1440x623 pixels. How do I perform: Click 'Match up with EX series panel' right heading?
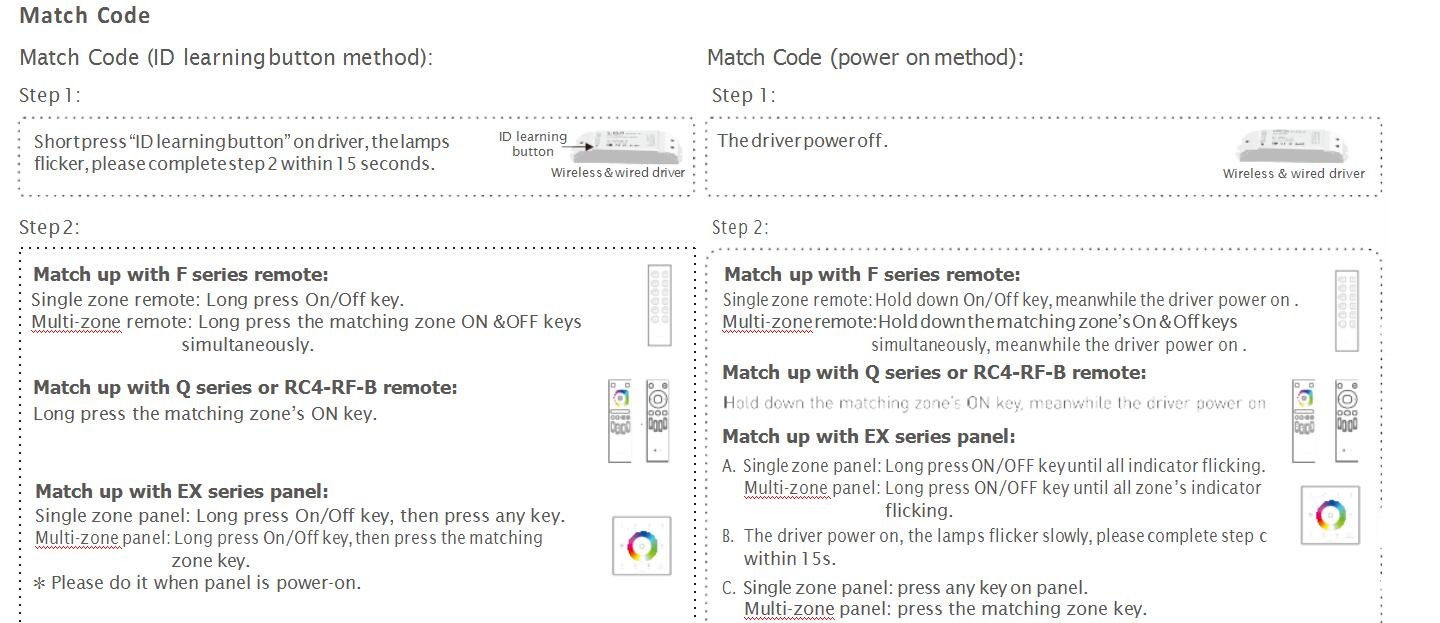point(869,436)
